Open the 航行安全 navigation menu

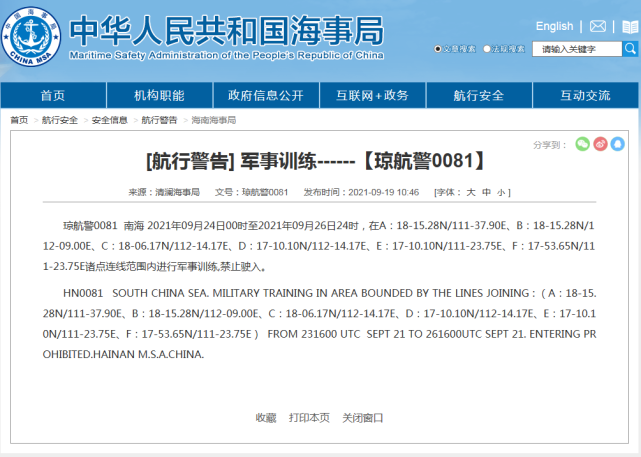click(x=479, y=95)
